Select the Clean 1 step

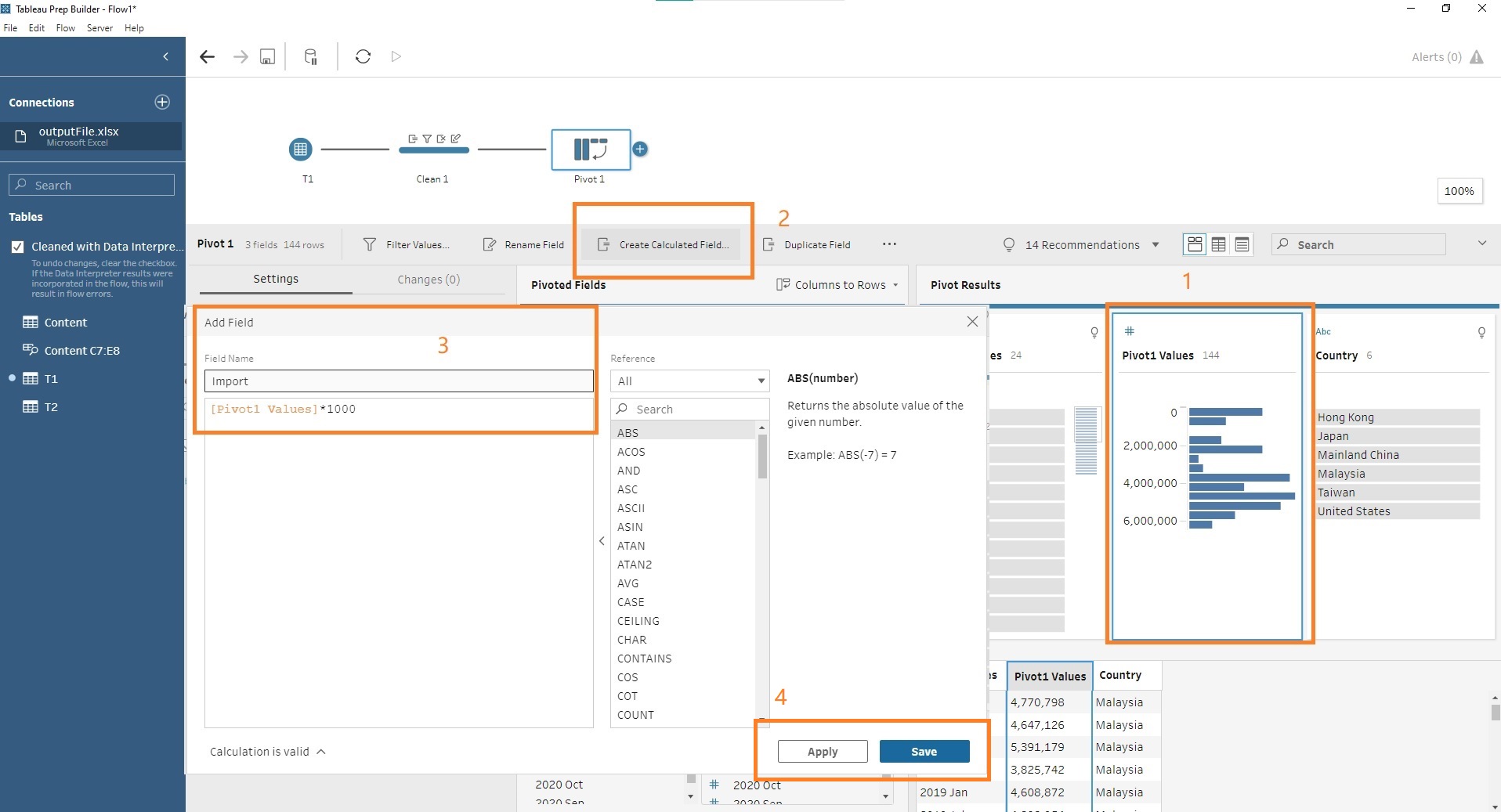click(x=433, y=149)
